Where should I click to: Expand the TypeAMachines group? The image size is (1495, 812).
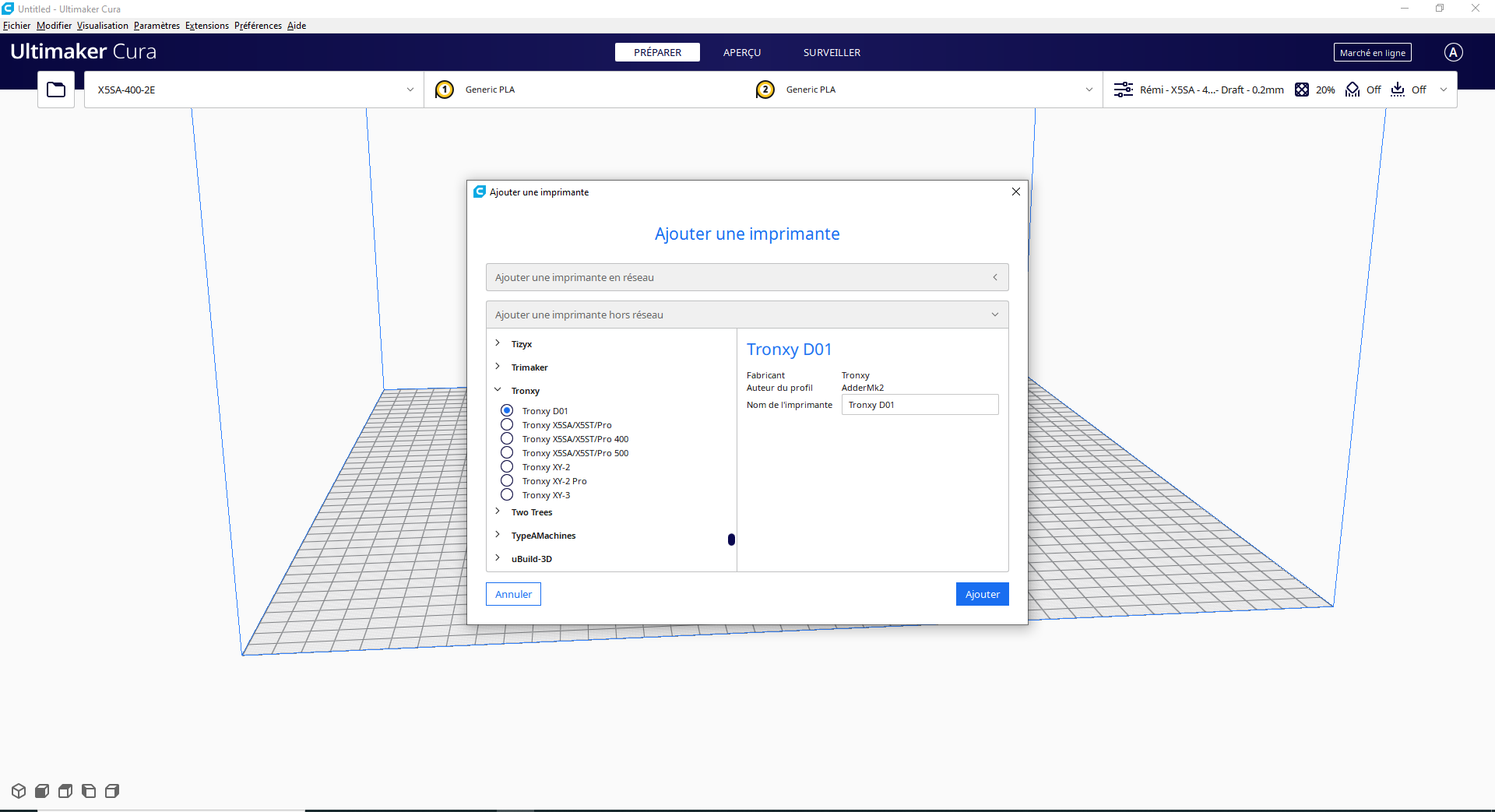point(498,535)
